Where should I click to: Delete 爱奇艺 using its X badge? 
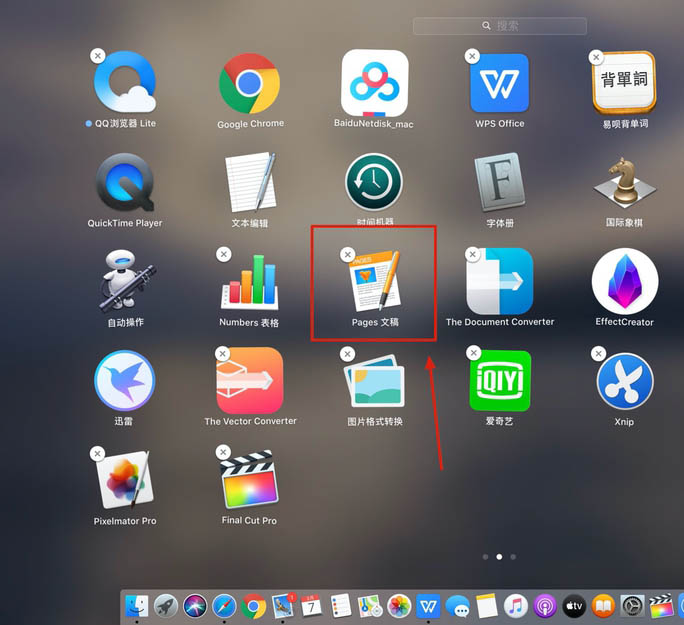[474, 353]
